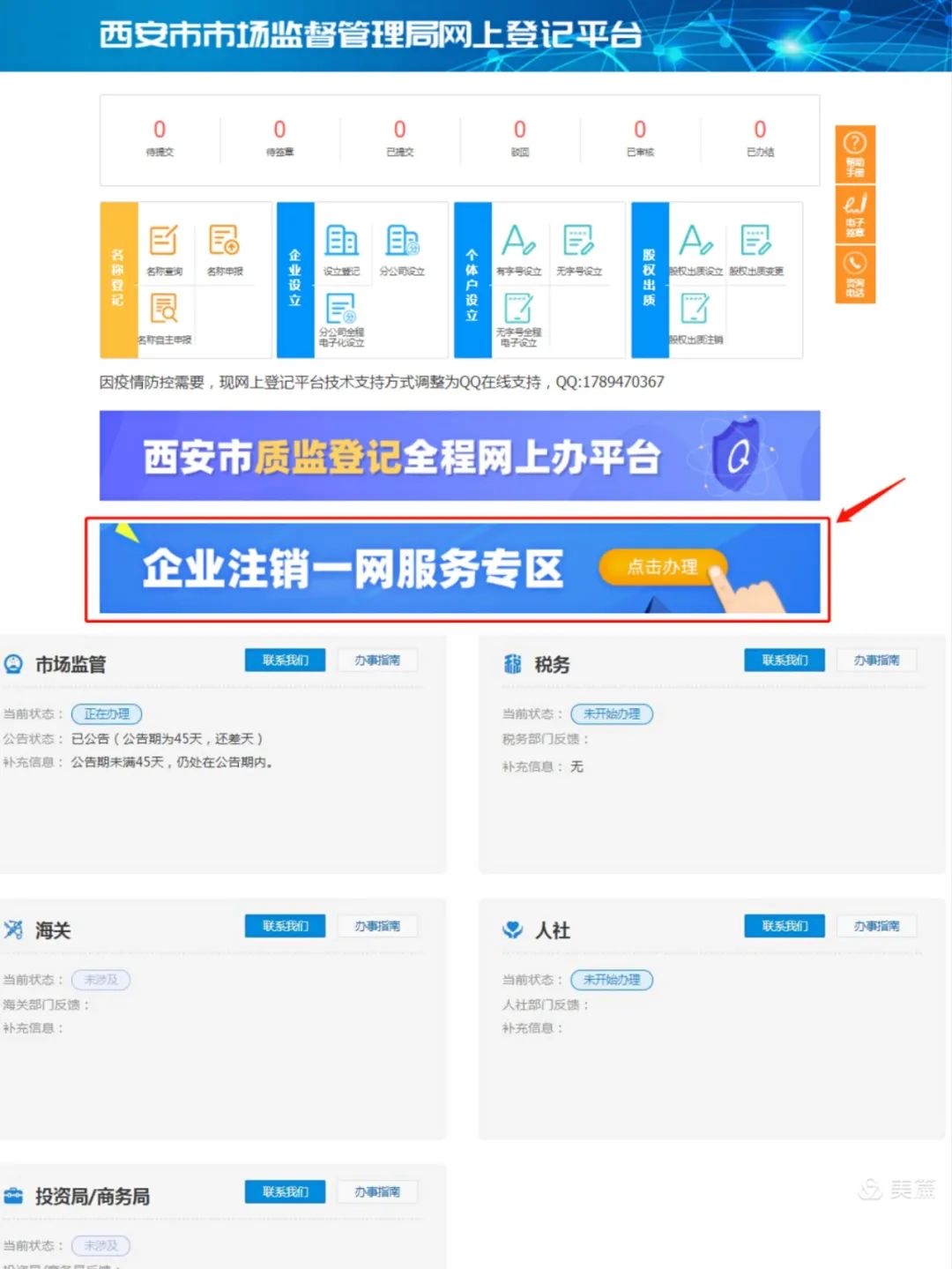
Task: Click the 投资局/商务局 briefcase icon
Action: coord(13,1196)
